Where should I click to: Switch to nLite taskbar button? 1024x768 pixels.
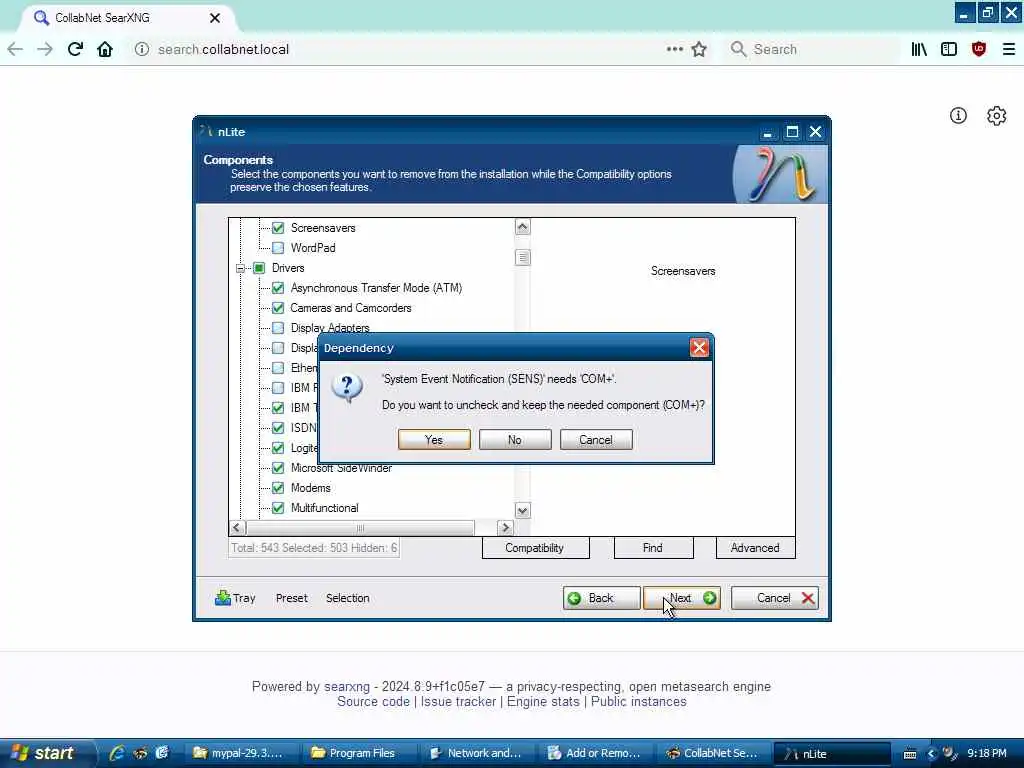coord(832,753)
